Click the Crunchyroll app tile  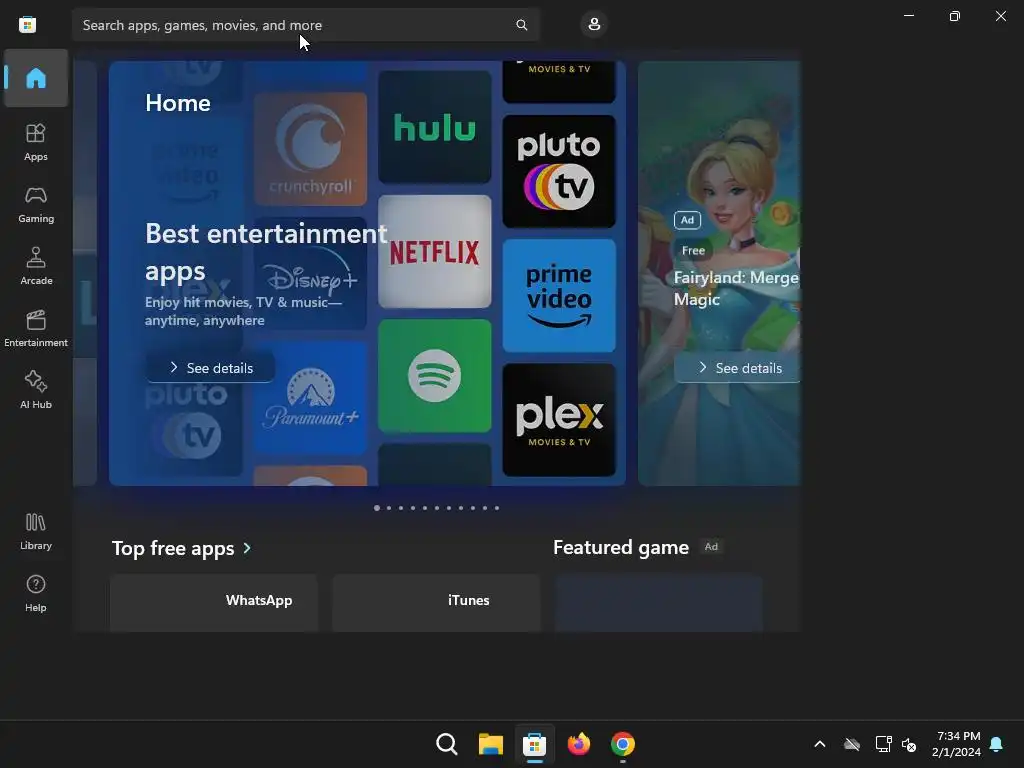pyautogui.click(x=310, y=149)
